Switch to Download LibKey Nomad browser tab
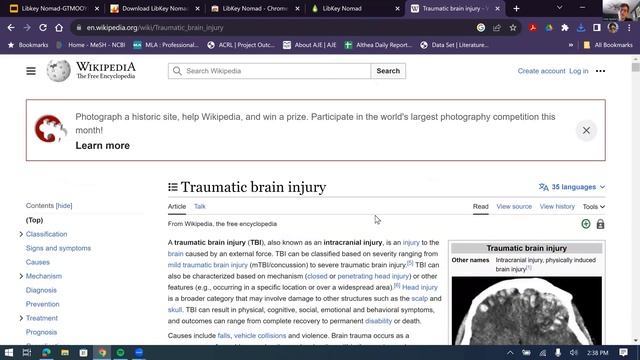 (154, 9)
